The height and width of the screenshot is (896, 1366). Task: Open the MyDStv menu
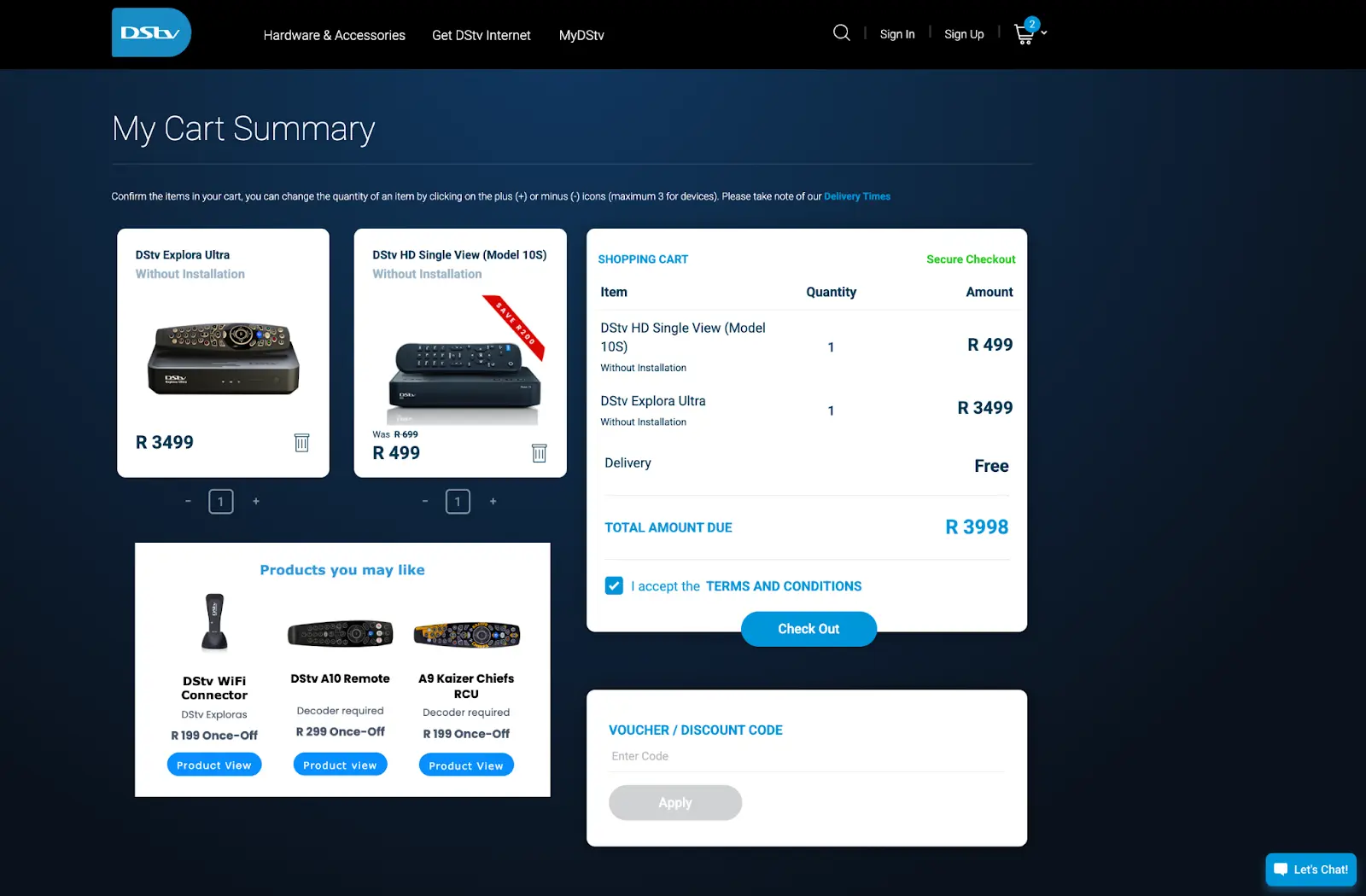[x=581, y=35]
